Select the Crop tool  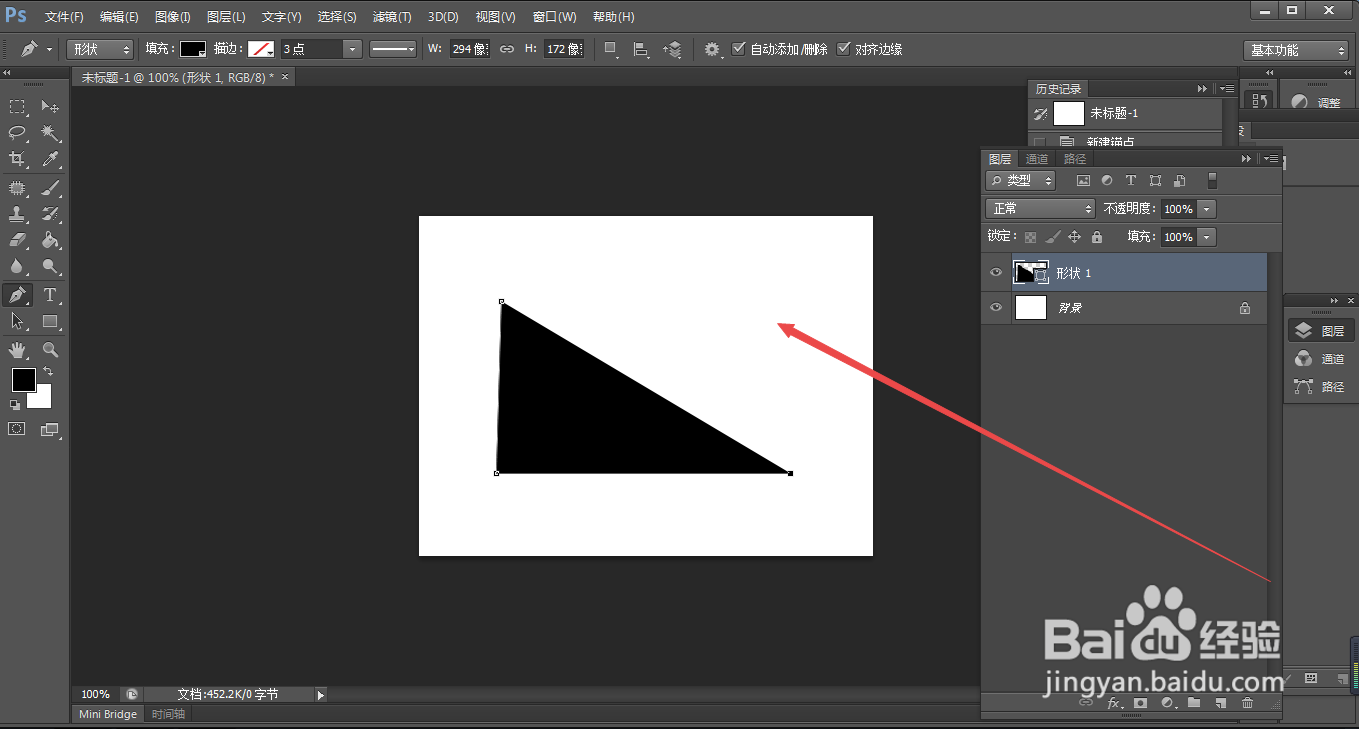[18, 159]
